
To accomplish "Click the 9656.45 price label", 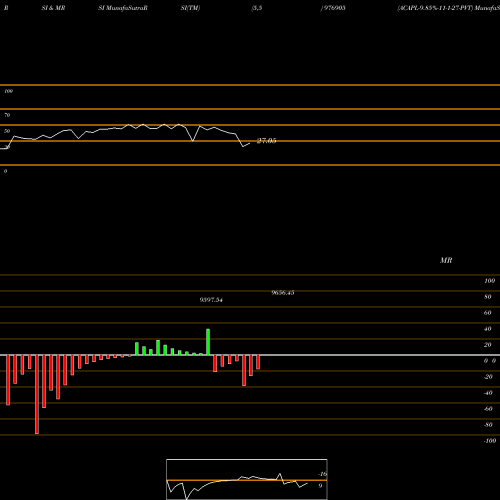I will point(283,293).
